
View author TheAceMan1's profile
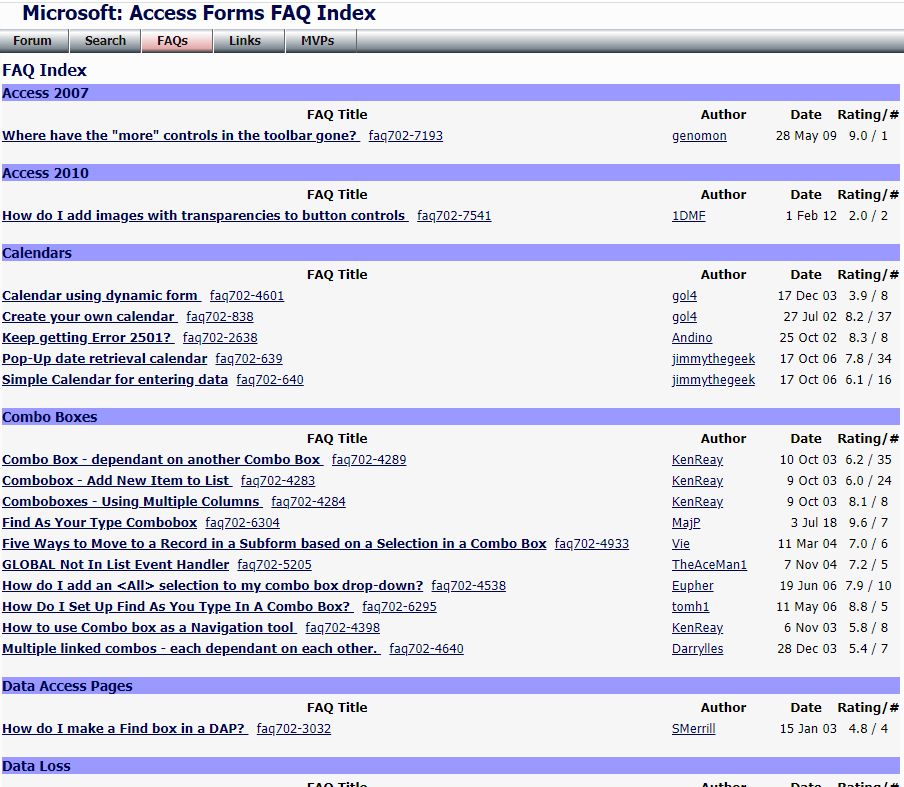709,565
